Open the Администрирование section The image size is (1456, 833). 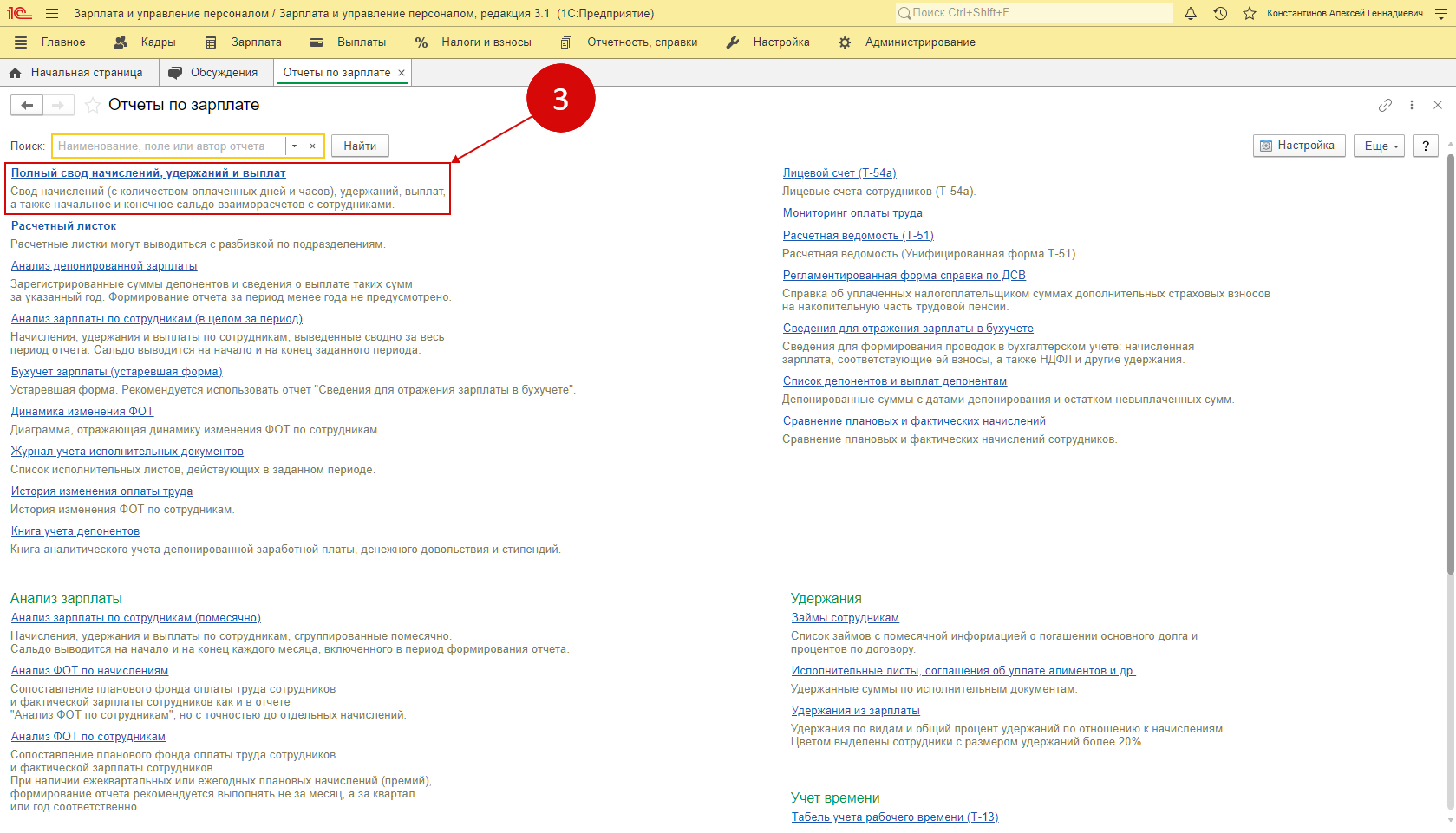(x=907, y=42)
